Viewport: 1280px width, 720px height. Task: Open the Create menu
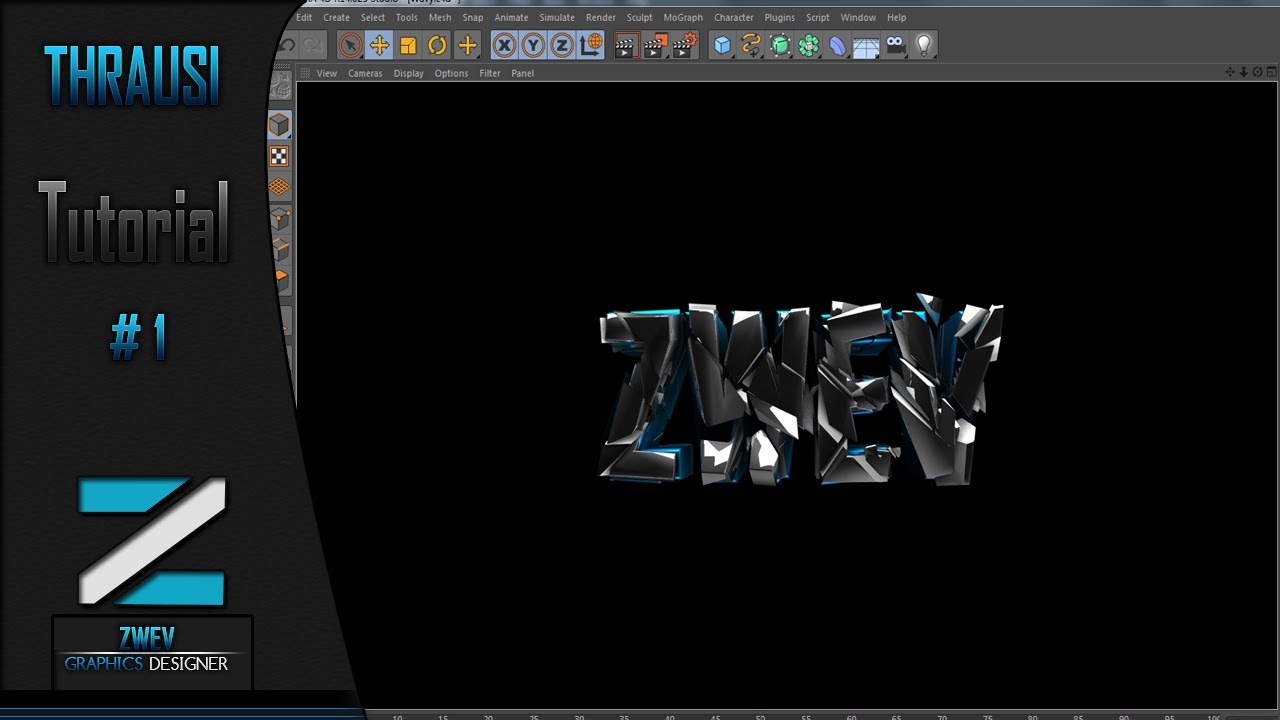pyautogui.click(x=336, y=17)
